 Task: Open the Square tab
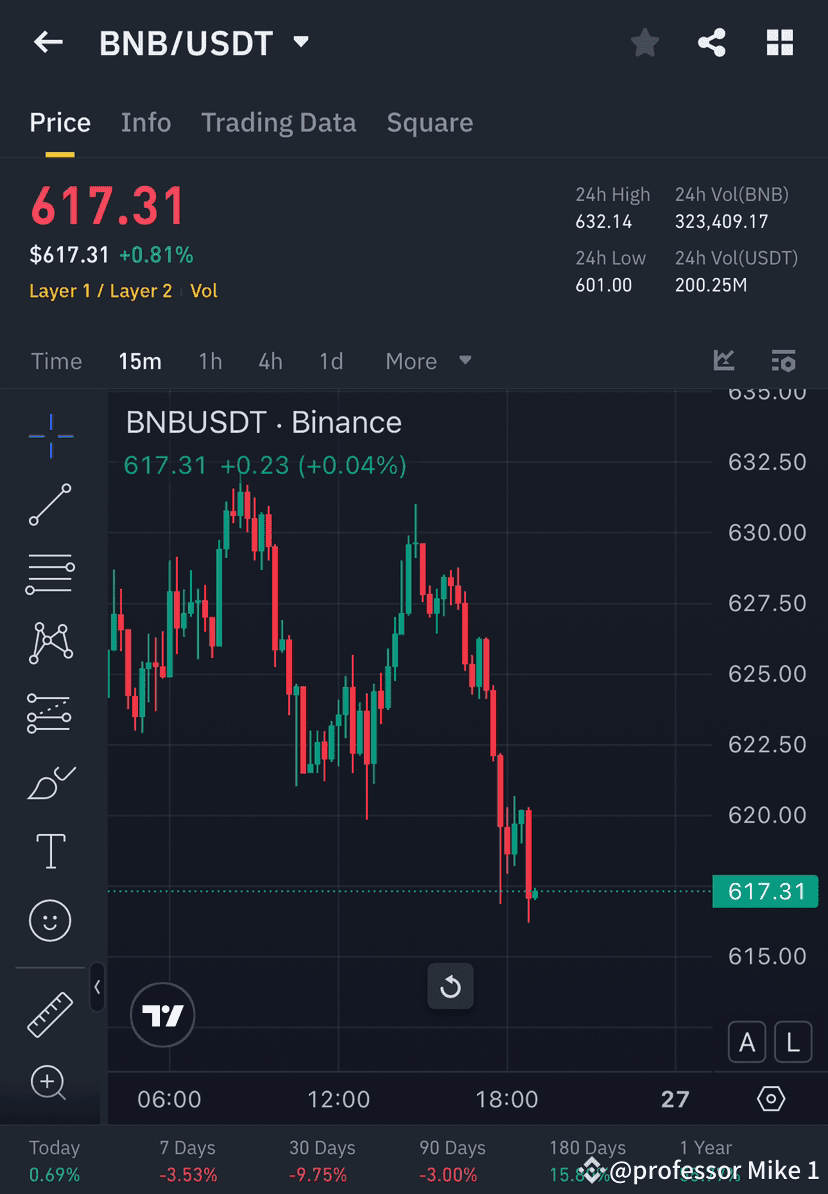pyautogui.click(x=429, y=122)
